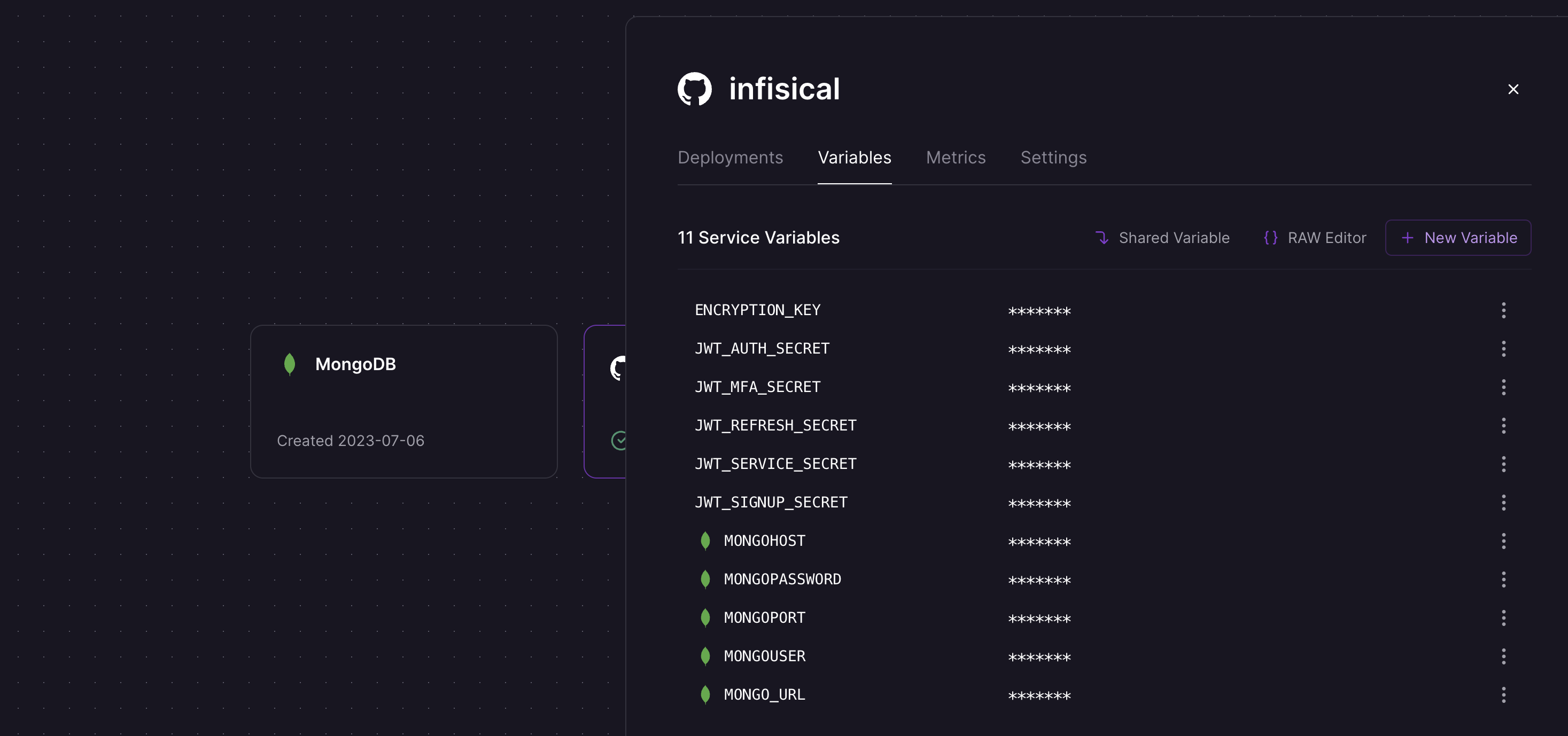Select the MongoDB service card
The height and width of the screenshot is (736, 1568).
tap(403, 403)
